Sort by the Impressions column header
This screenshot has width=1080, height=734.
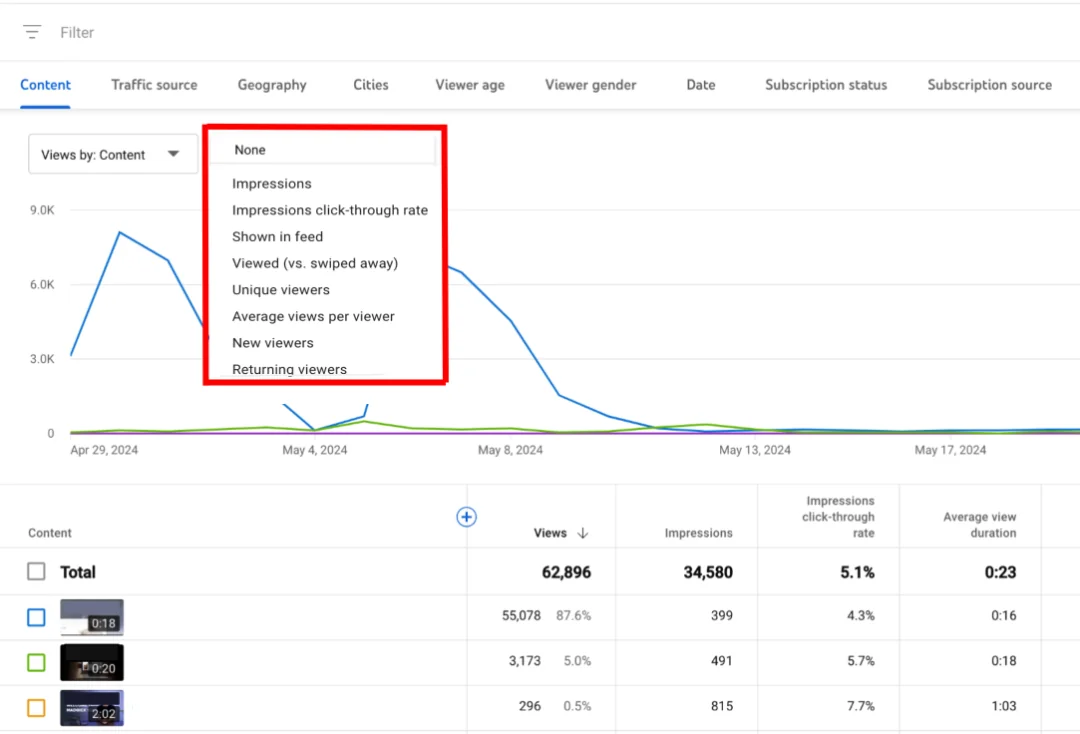[698, 533]
